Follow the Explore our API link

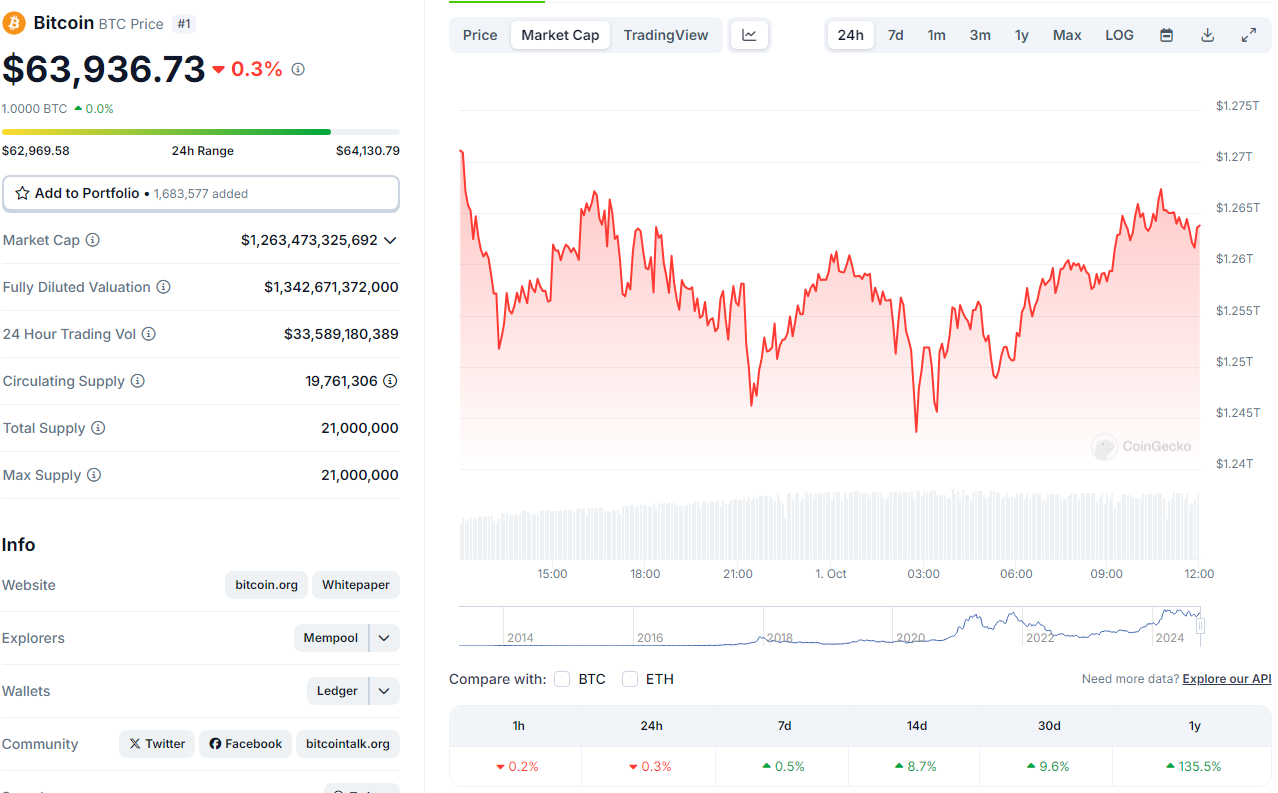[1227, 679]
